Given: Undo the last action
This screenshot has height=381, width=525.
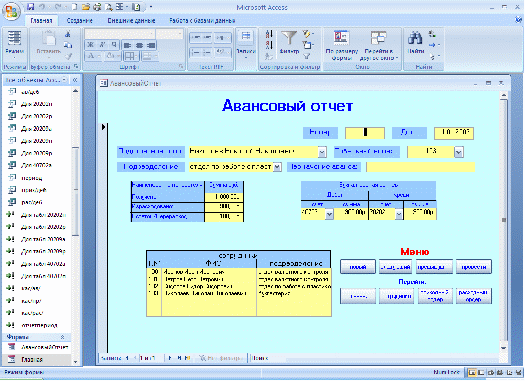Looking at the screenshot, I should tap(42, 7).
